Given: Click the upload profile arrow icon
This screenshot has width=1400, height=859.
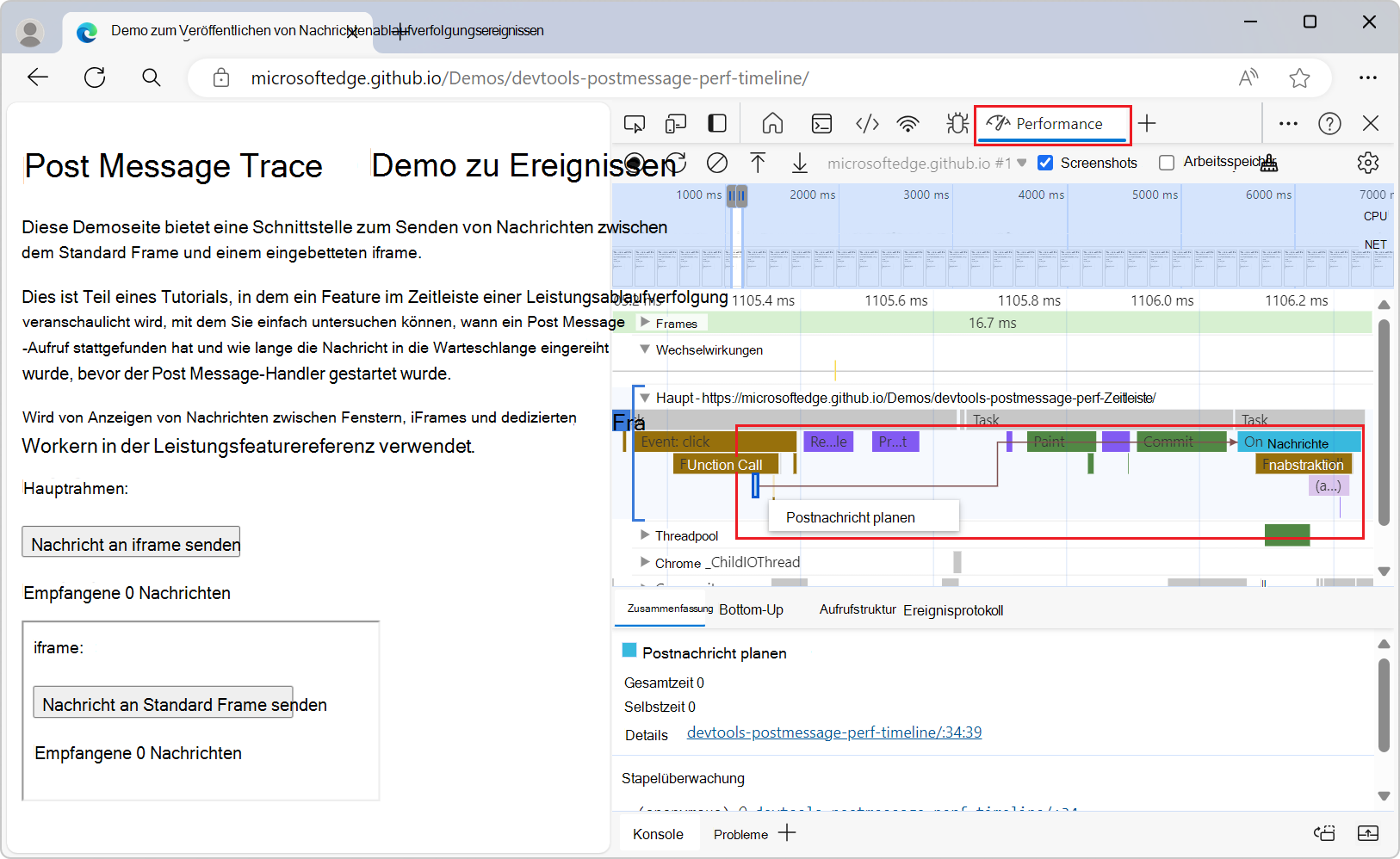Looking at the screenshot, I should [x=758, y=163].
